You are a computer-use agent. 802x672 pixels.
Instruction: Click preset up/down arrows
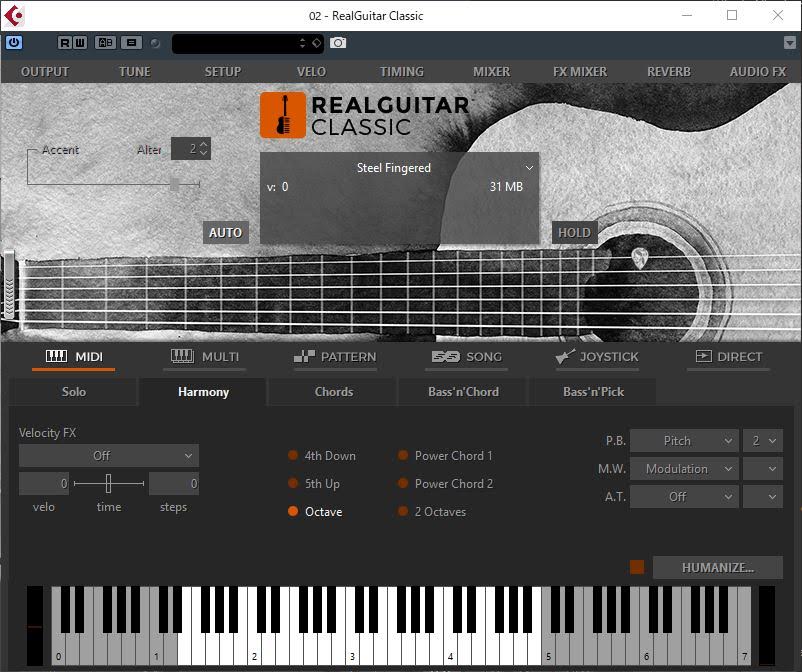302,43
